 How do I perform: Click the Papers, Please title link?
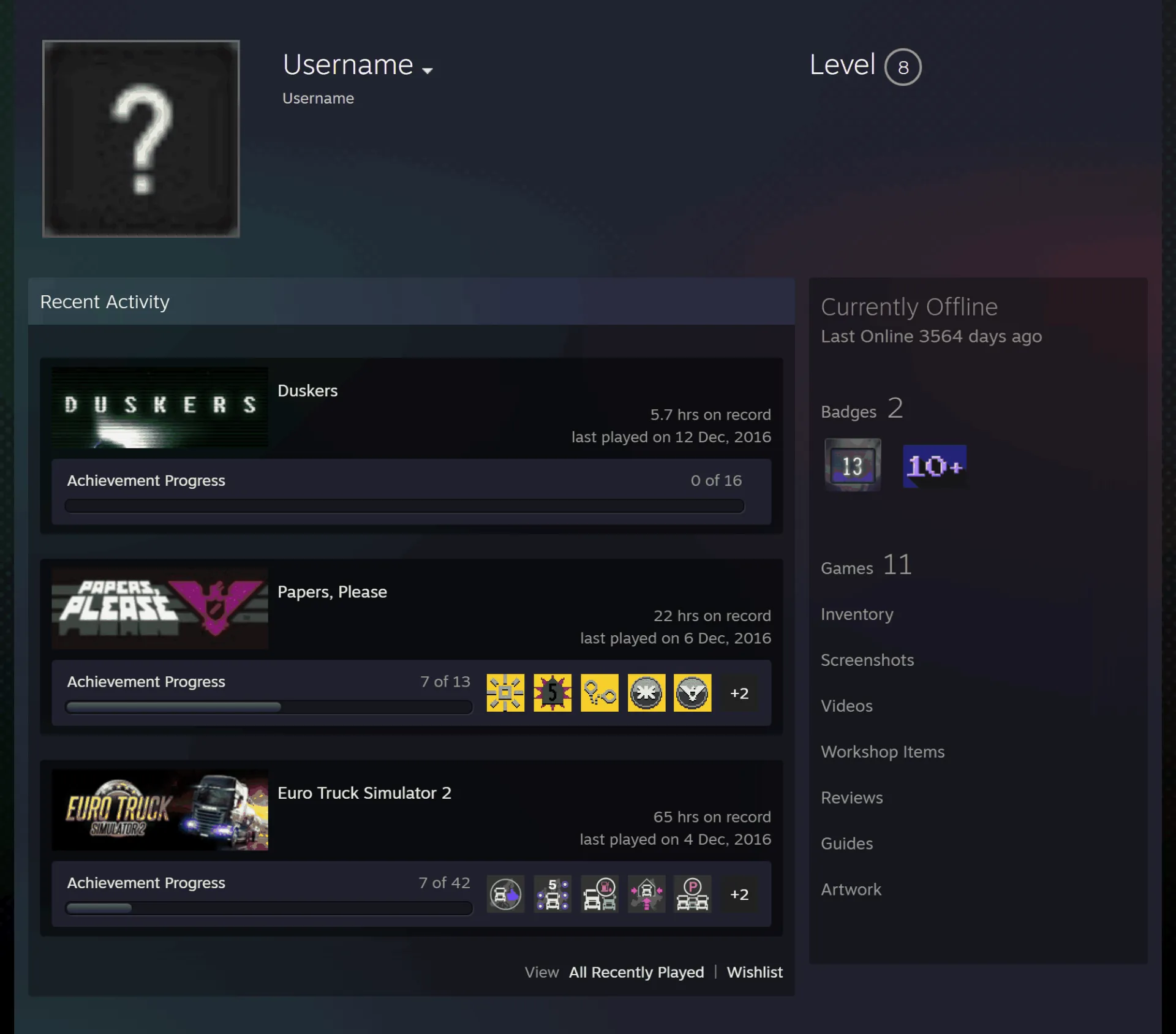[x=332, y=592]
